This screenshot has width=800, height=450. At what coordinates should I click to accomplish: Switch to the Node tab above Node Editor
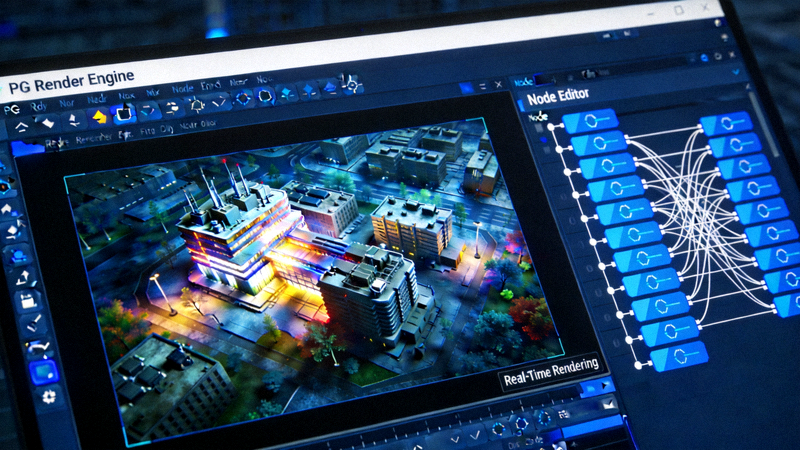tap(523, 82)
